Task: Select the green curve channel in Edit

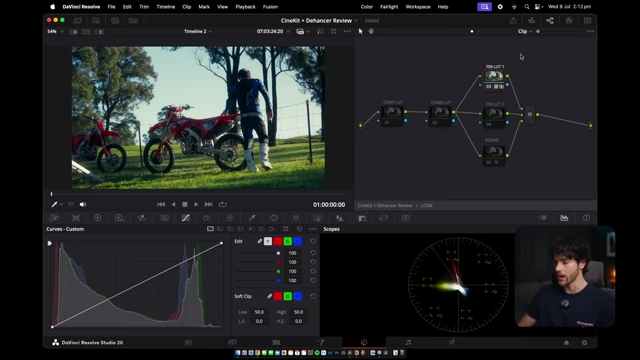Action: [x=288, y=241]
